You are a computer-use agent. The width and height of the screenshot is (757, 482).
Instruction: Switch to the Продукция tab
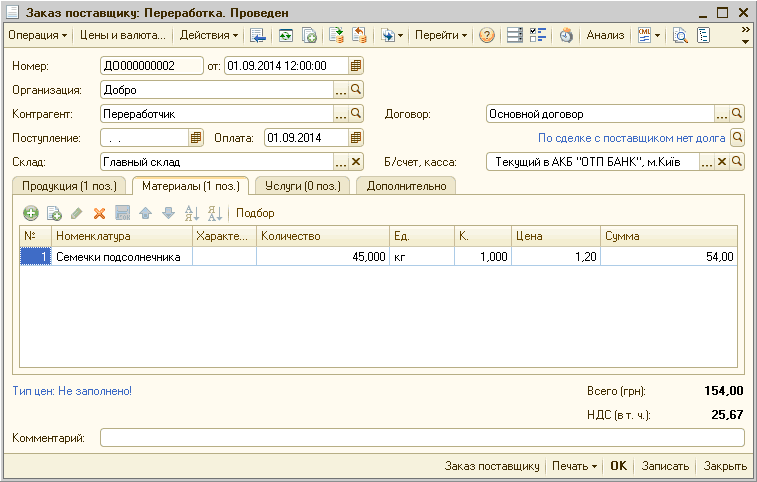70,186
